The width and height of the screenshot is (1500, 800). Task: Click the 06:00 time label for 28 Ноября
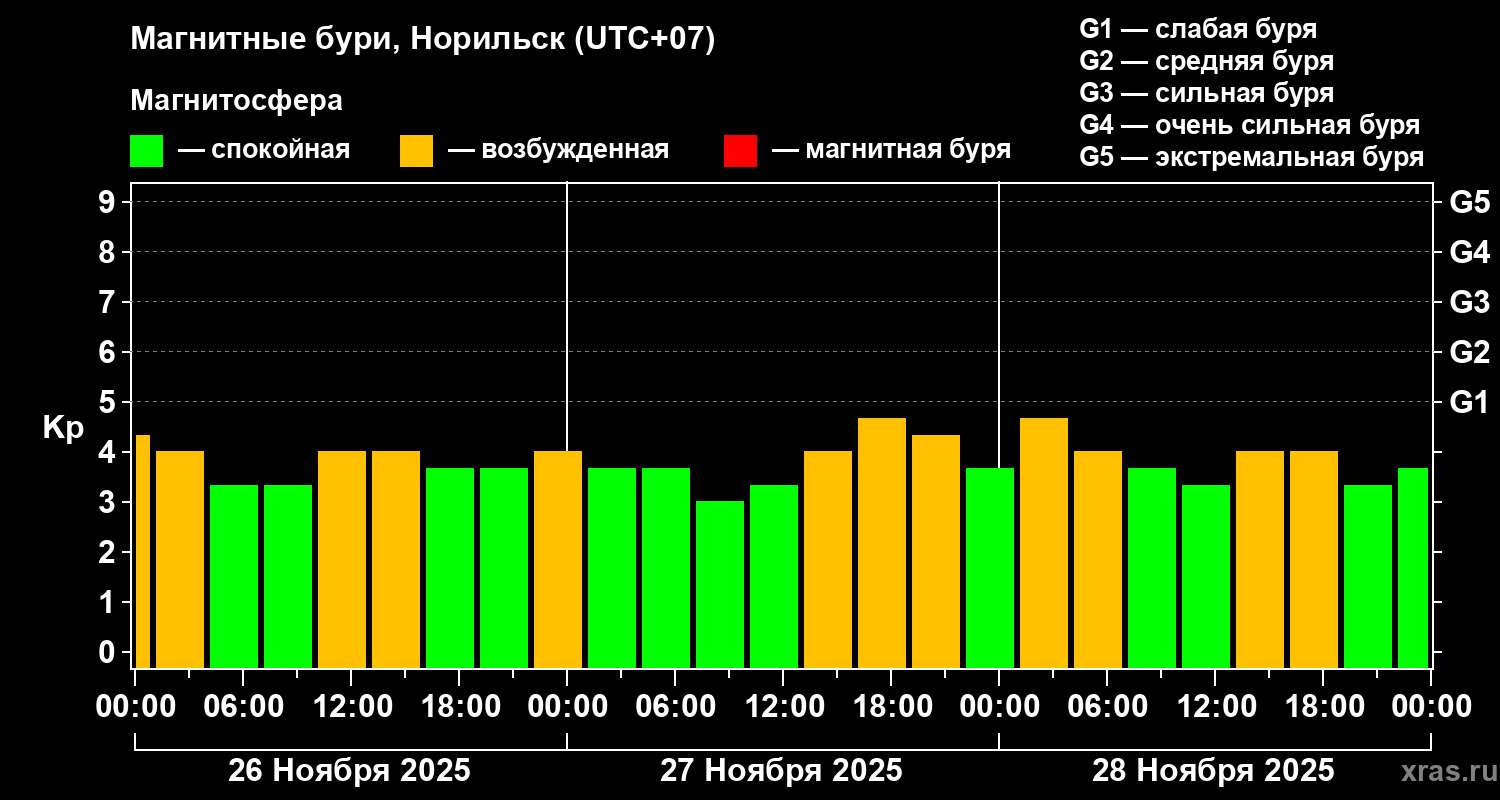click(x=1107, y=707)
